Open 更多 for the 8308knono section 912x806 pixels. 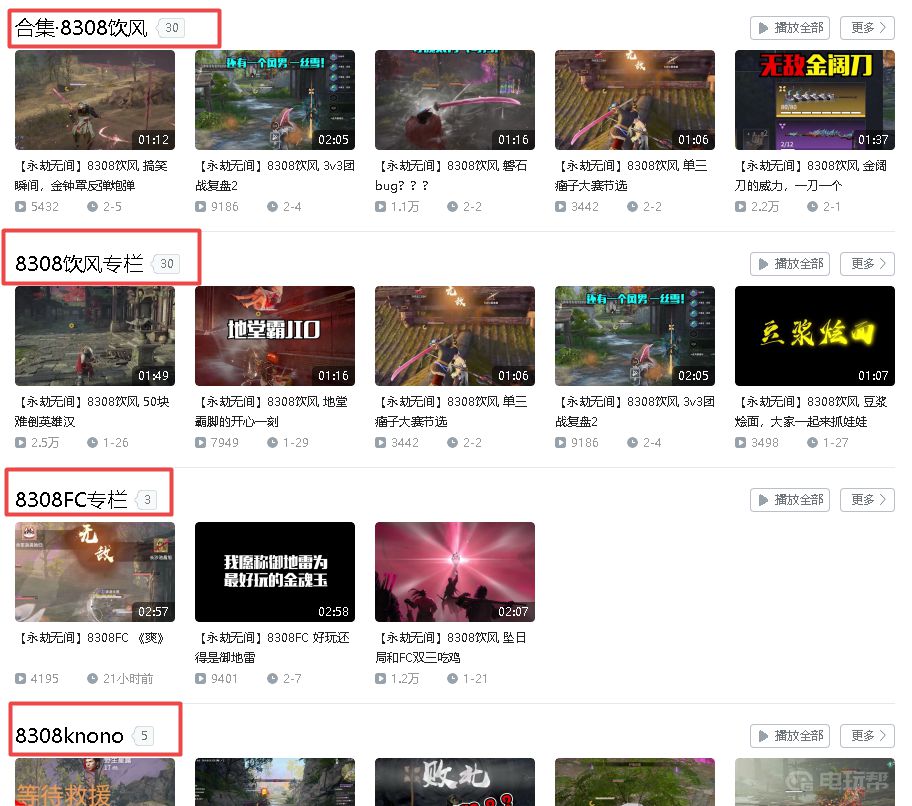coord(867,736)
